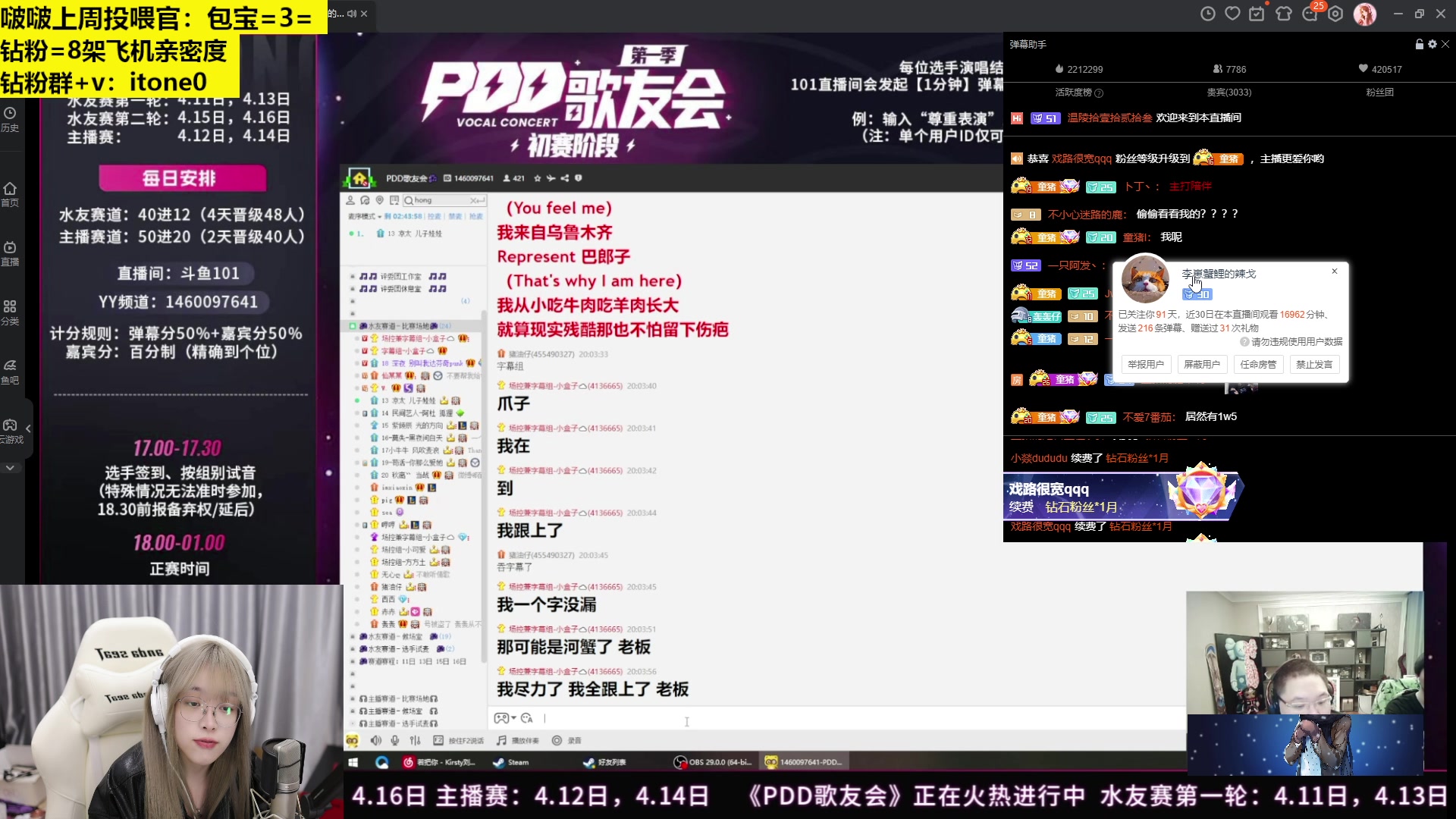Viewport: 1456px width, 819px height.
Task: Select the 播放伴奏 music note icon
Action: point(501,741)
